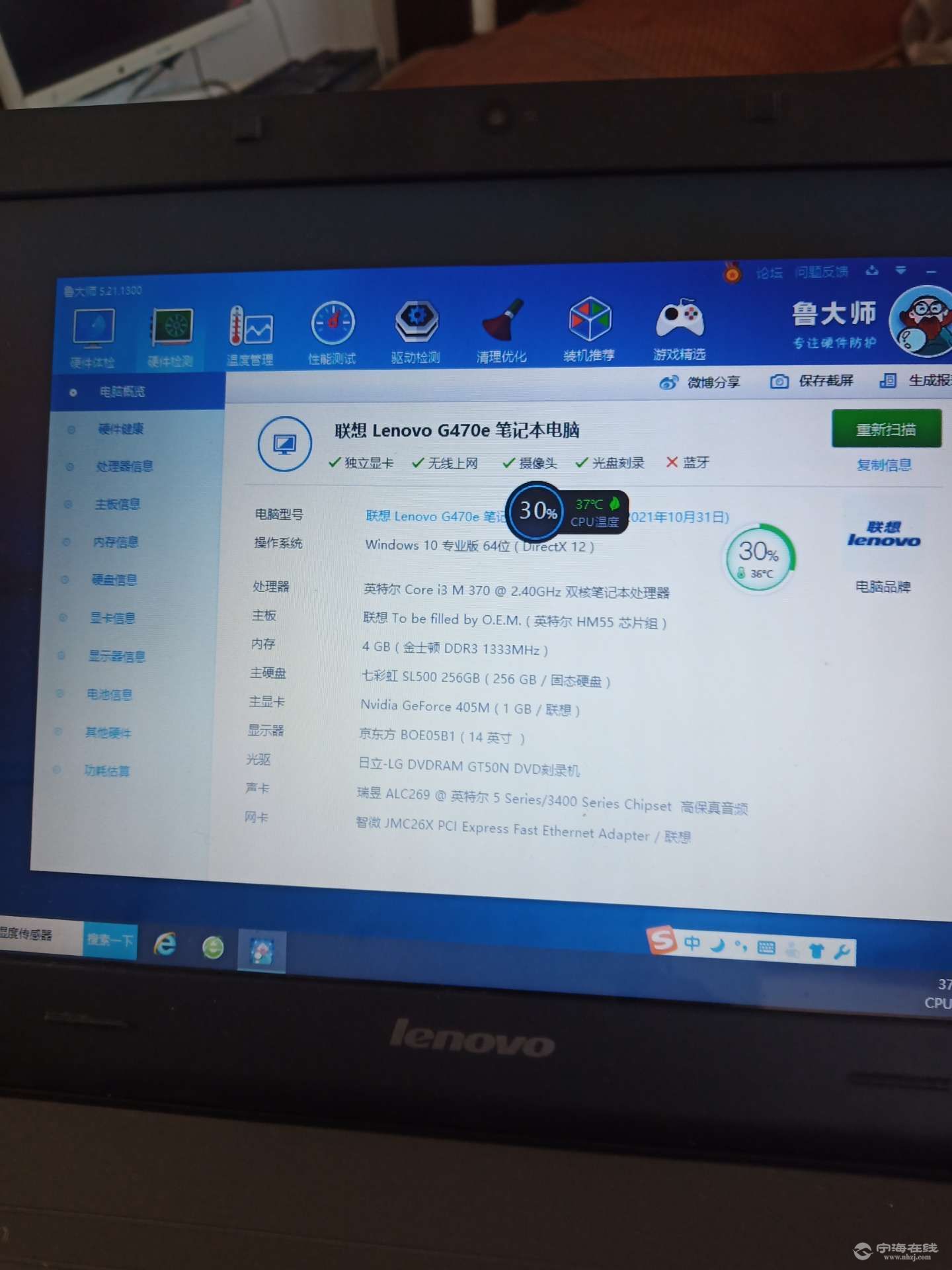Open Internet Explorer from the taskbar

165,944
